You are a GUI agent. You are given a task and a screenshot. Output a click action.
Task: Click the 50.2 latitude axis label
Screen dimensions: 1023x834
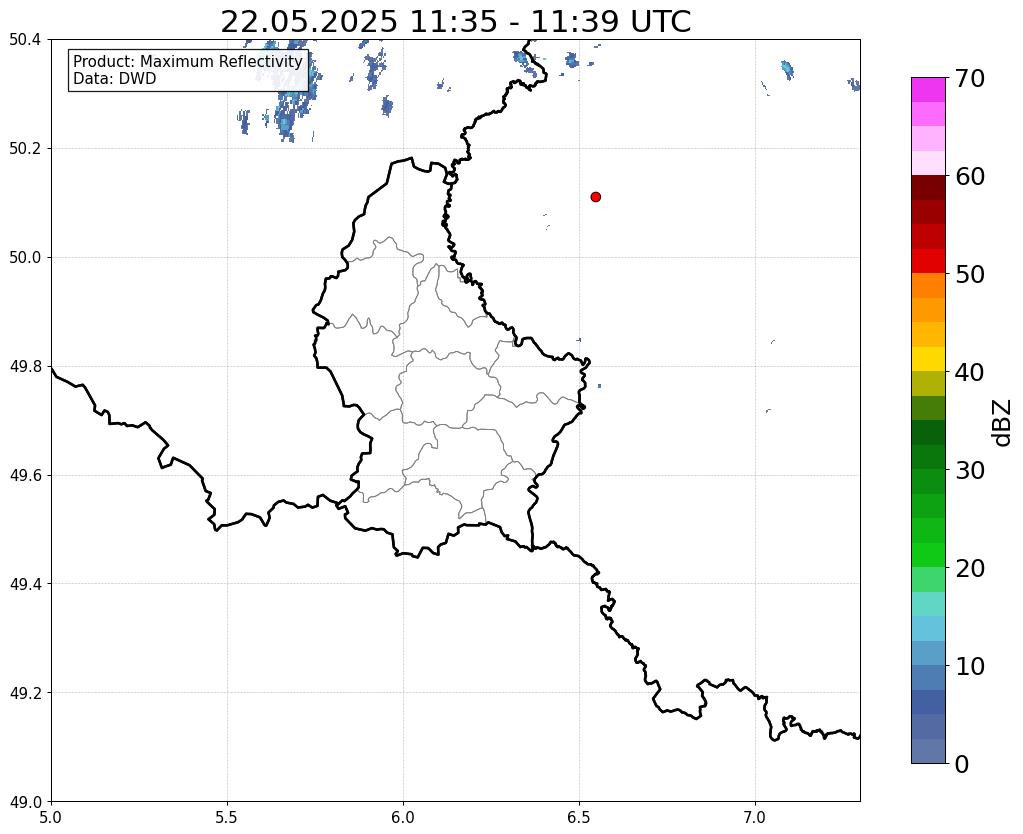pos(25,149)
